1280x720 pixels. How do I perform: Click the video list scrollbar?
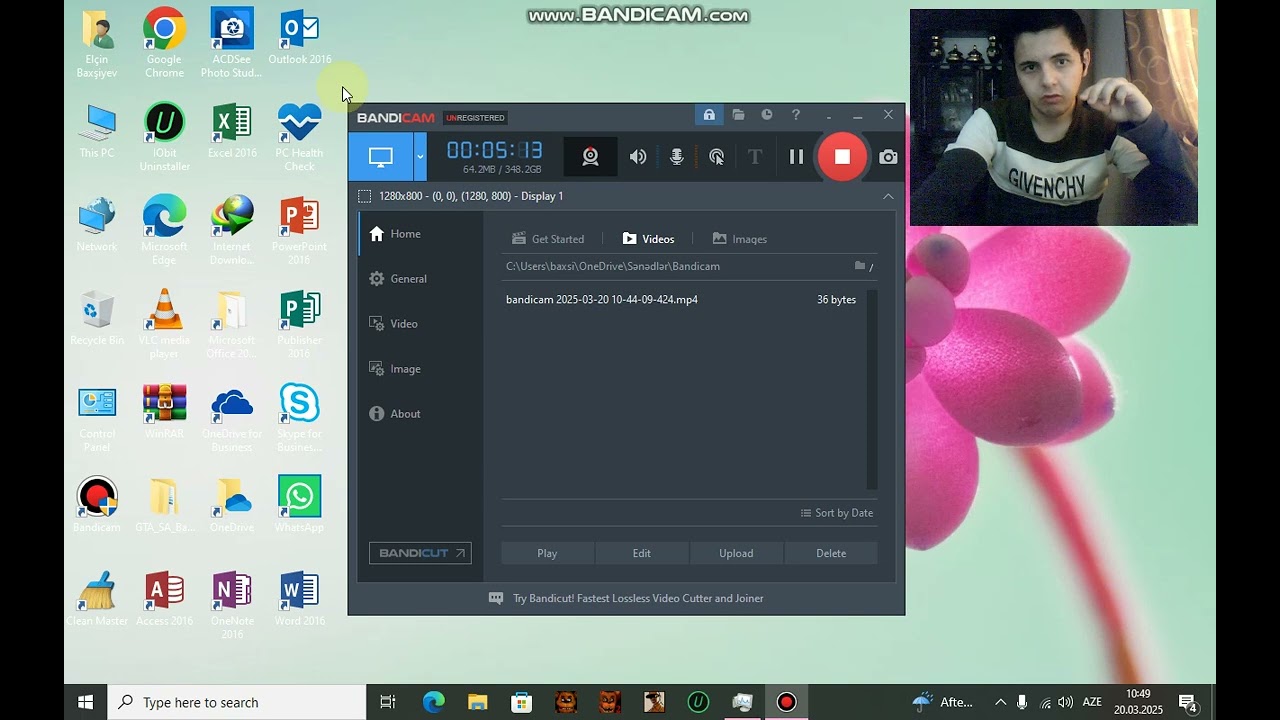click(x=872, y=390)
